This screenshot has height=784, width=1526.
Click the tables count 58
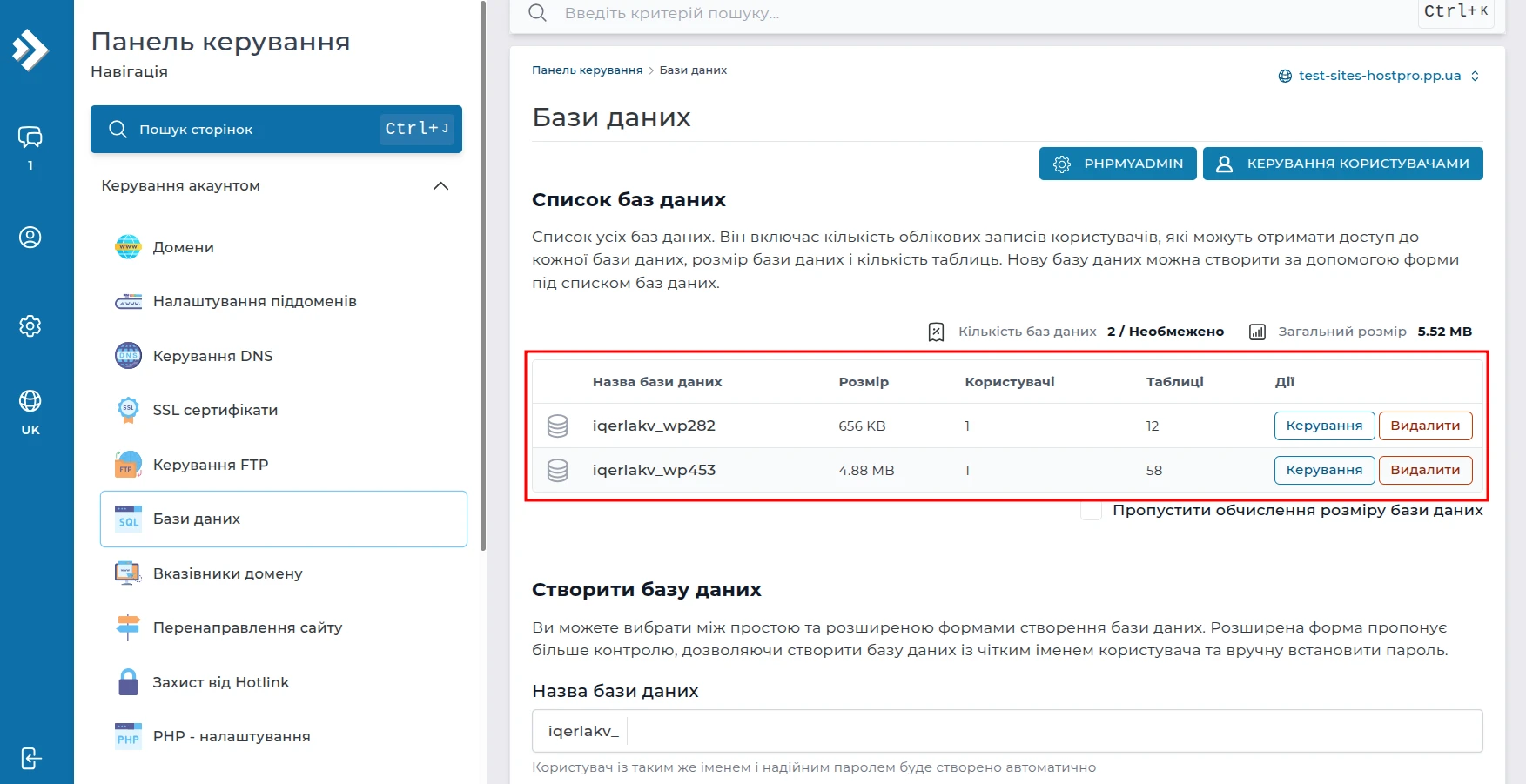pyautogui.click(x=1154, y=471)
